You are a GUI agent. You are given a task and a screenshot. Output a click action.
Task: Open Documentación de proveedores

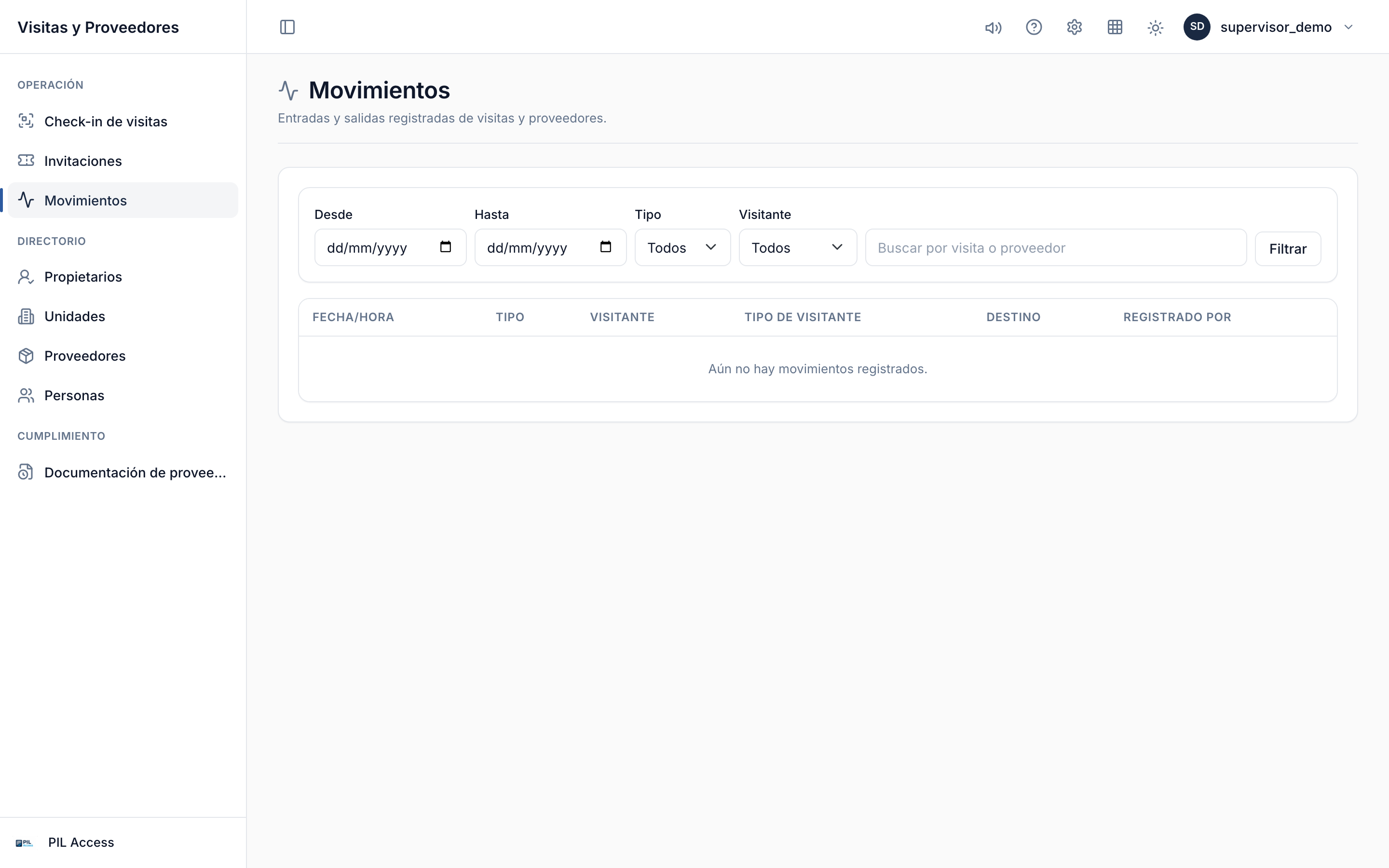pos(123,473)
